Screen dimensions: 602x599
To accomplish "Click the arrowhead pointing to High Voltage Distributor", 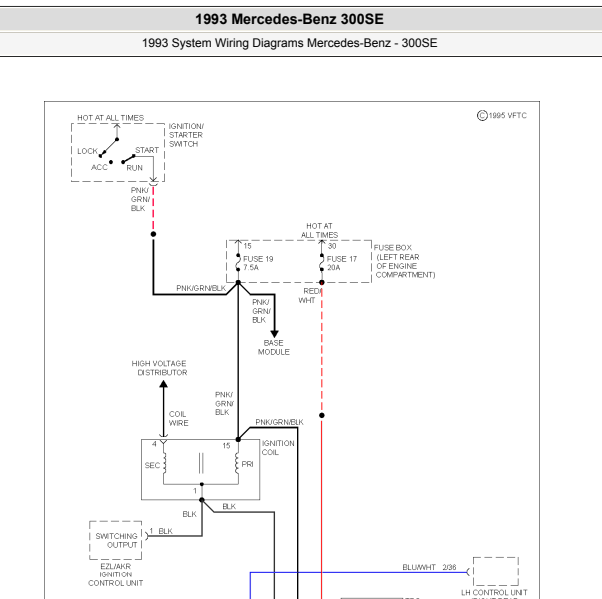I will (164, 384).
